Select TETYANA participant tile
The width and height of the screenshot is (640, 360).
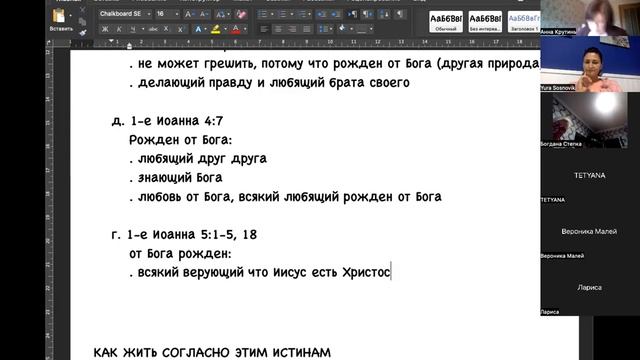click(590, 176)
